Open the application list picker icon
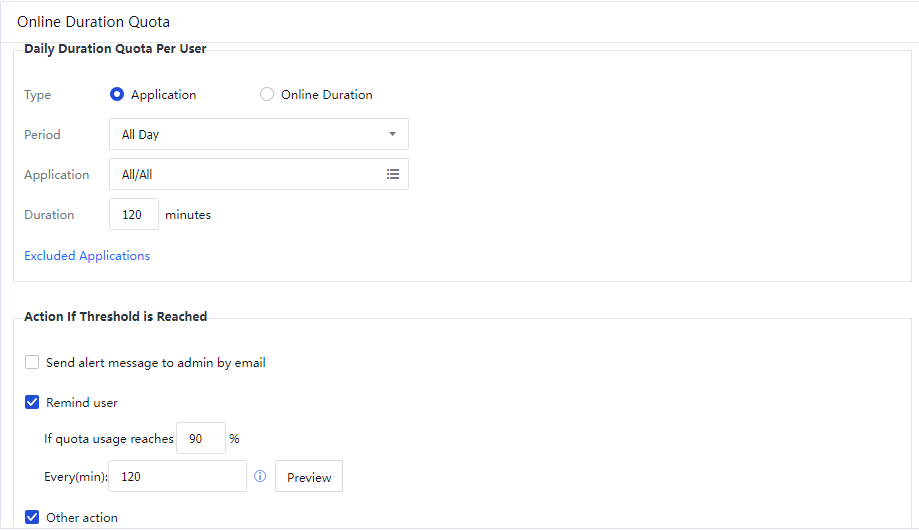This screenshot has height=530, width=919. (x=393, y=174)
